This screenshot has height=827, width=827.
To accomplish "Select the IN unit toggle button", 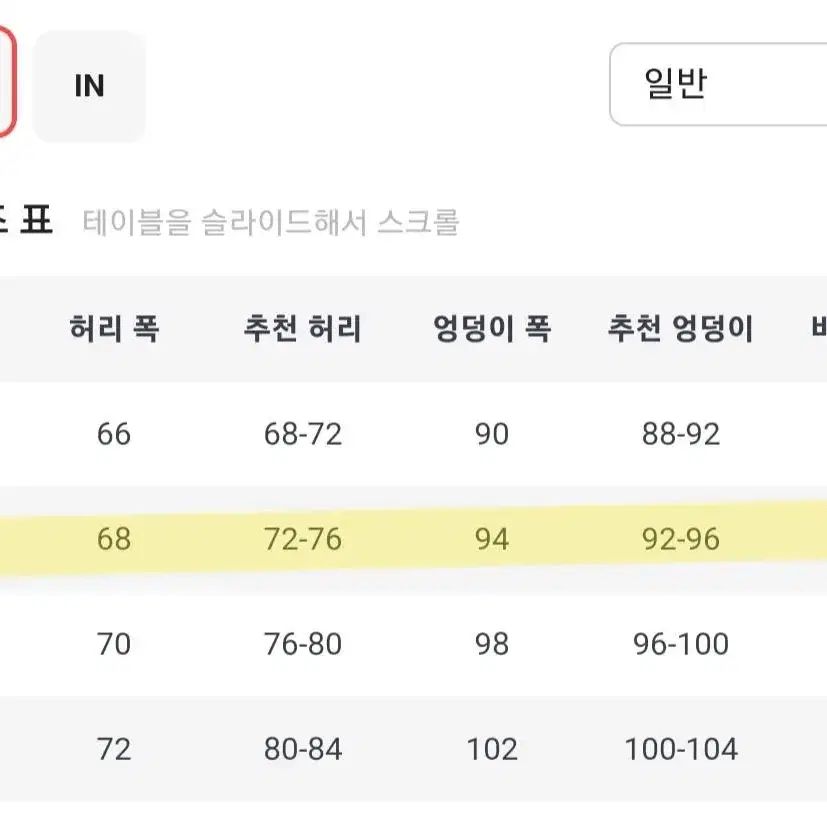I will click(89, 86).
